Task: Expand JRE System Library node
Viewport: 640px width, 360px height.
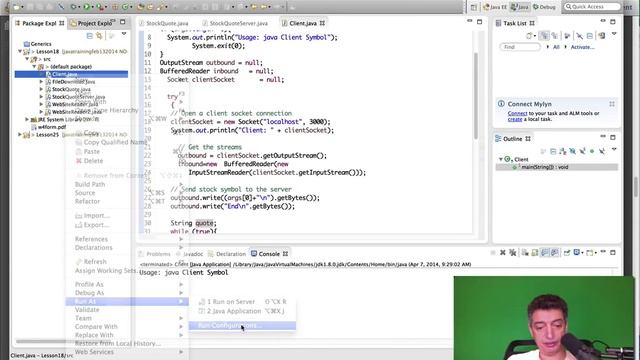Action: pyautogui.click(x=27, y=119)
